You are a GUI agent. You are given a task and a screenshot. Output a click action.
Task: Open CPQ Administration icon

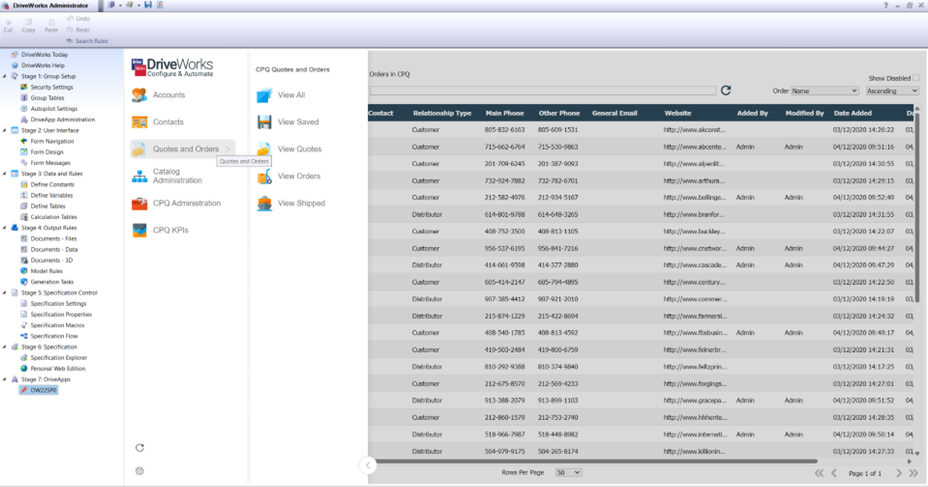(140, 203)
